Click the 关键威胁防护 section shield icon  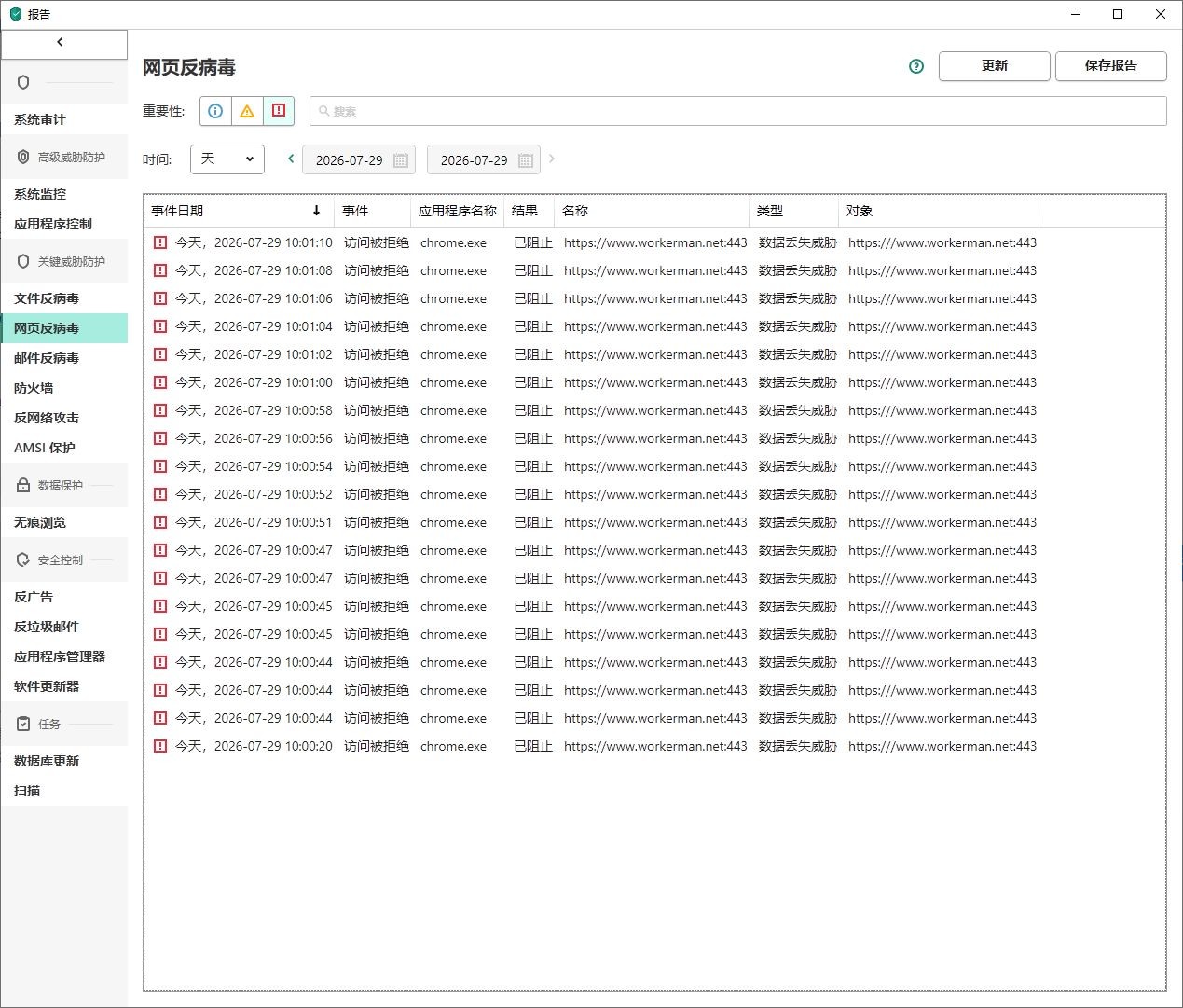click(x=23, y=261)
